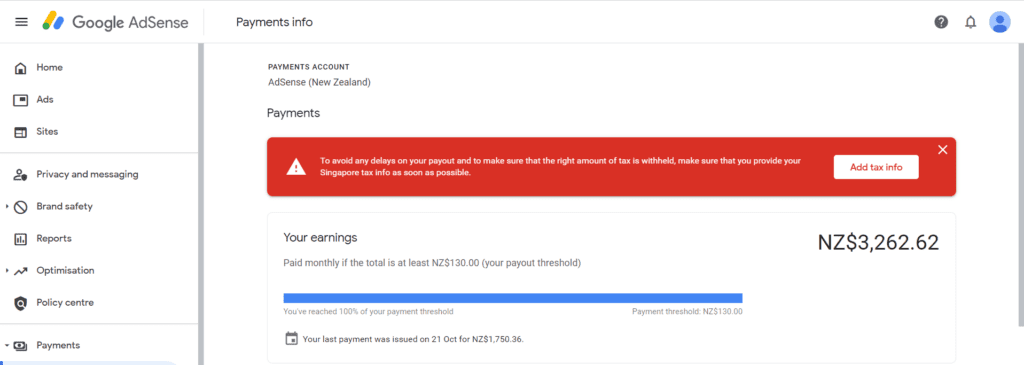
Task: Dismiss the red tax warning banner
Action: click(x=942, y=150)
